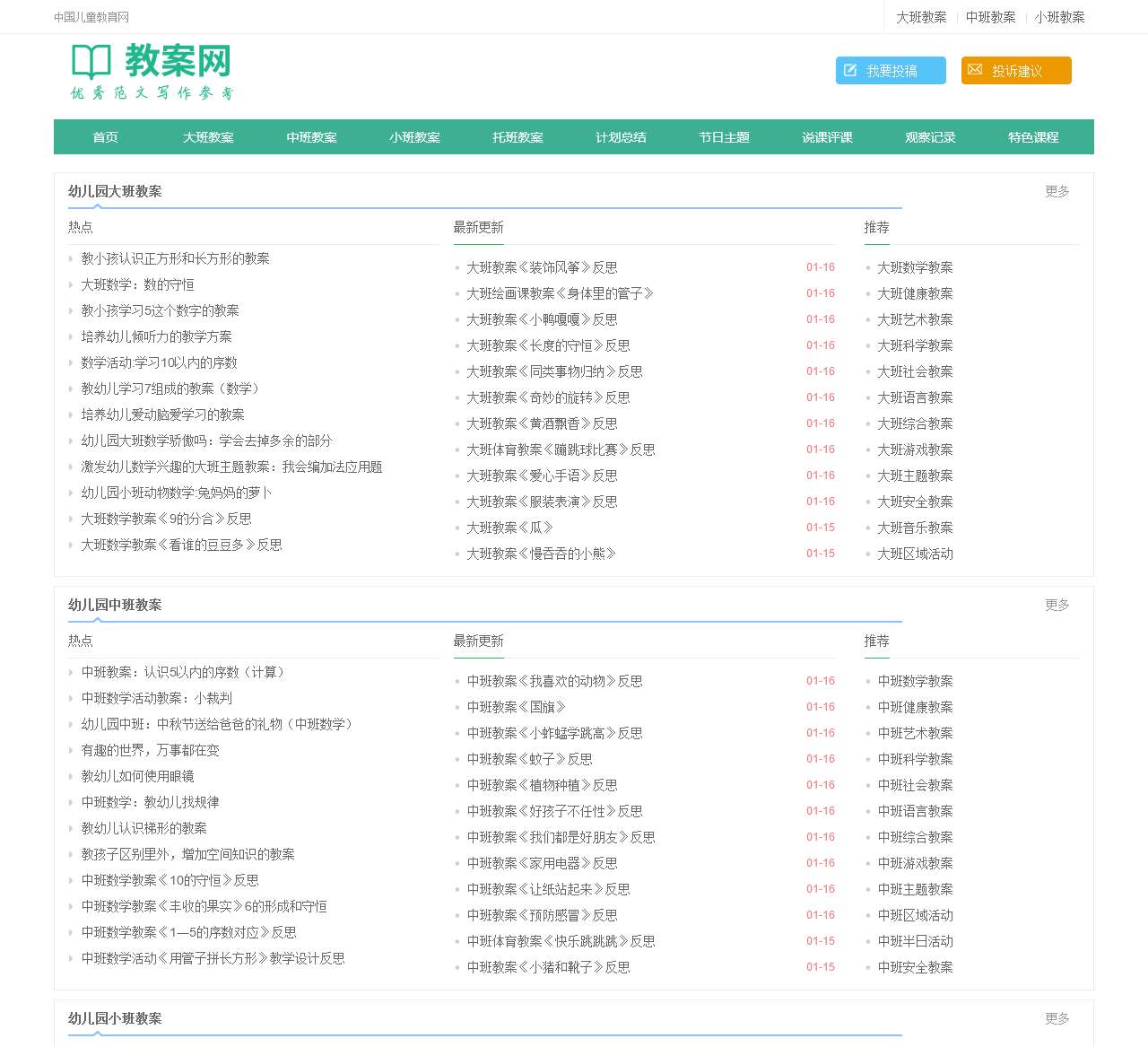This screenshot has height=1047, width=1148.
Task: Open 大班科学教案 recommended link
Action: coord(915,345)
